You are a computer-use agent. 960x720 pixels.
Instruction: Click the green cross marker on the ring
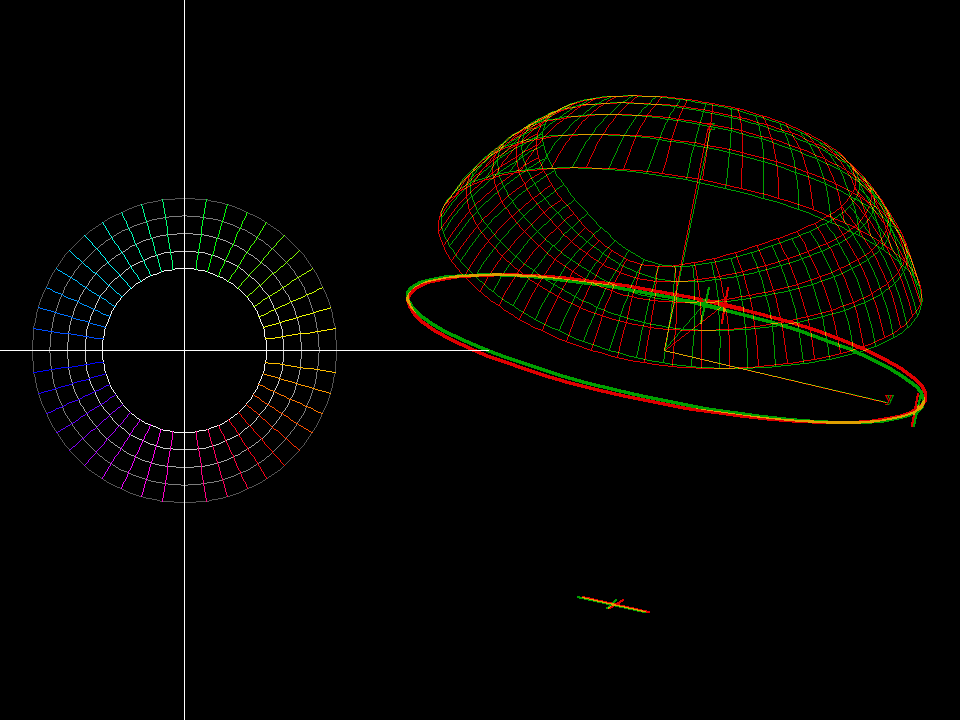(x=705, y=301)
